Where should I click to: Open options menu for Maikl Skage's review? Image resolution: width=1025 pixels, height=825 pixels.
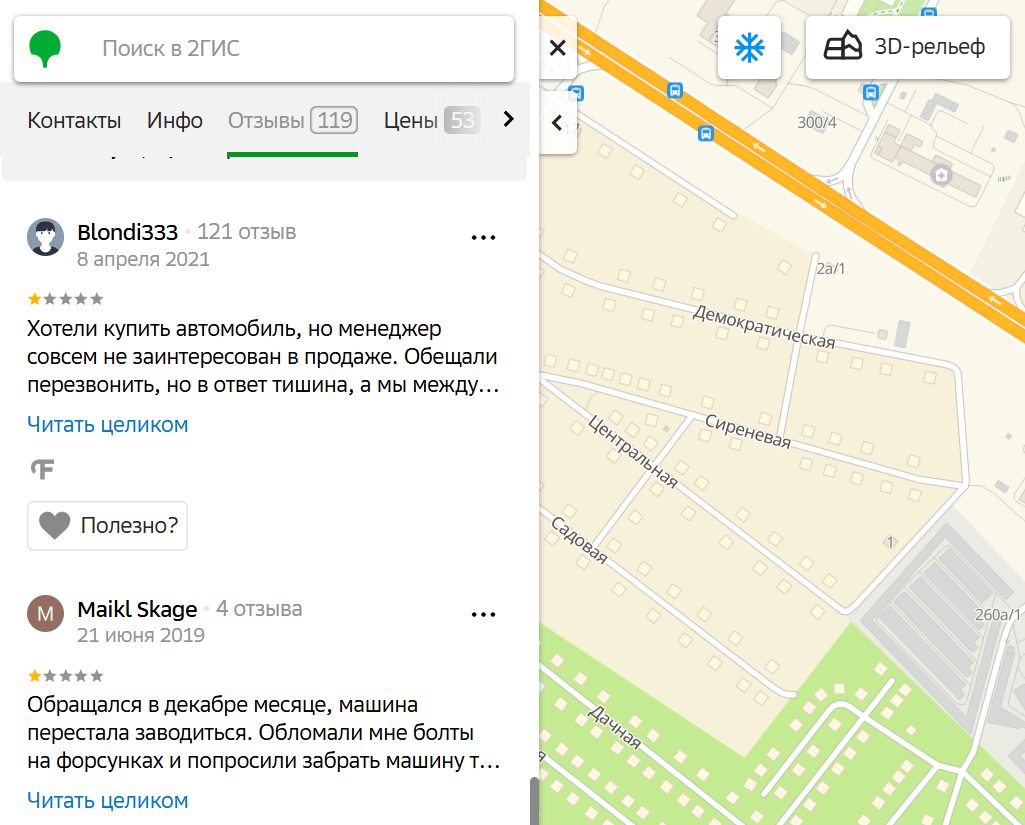click(x=484, y=614)
